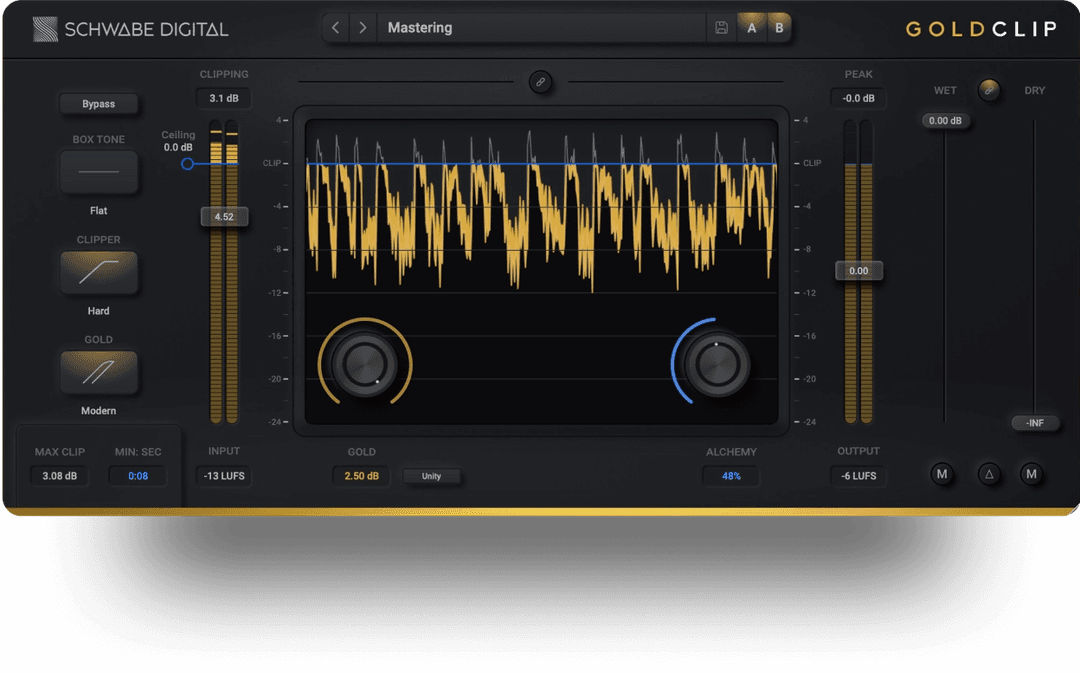Click the 0.00 output fader handle
1080x673 pixels.
tap(859, 271)
